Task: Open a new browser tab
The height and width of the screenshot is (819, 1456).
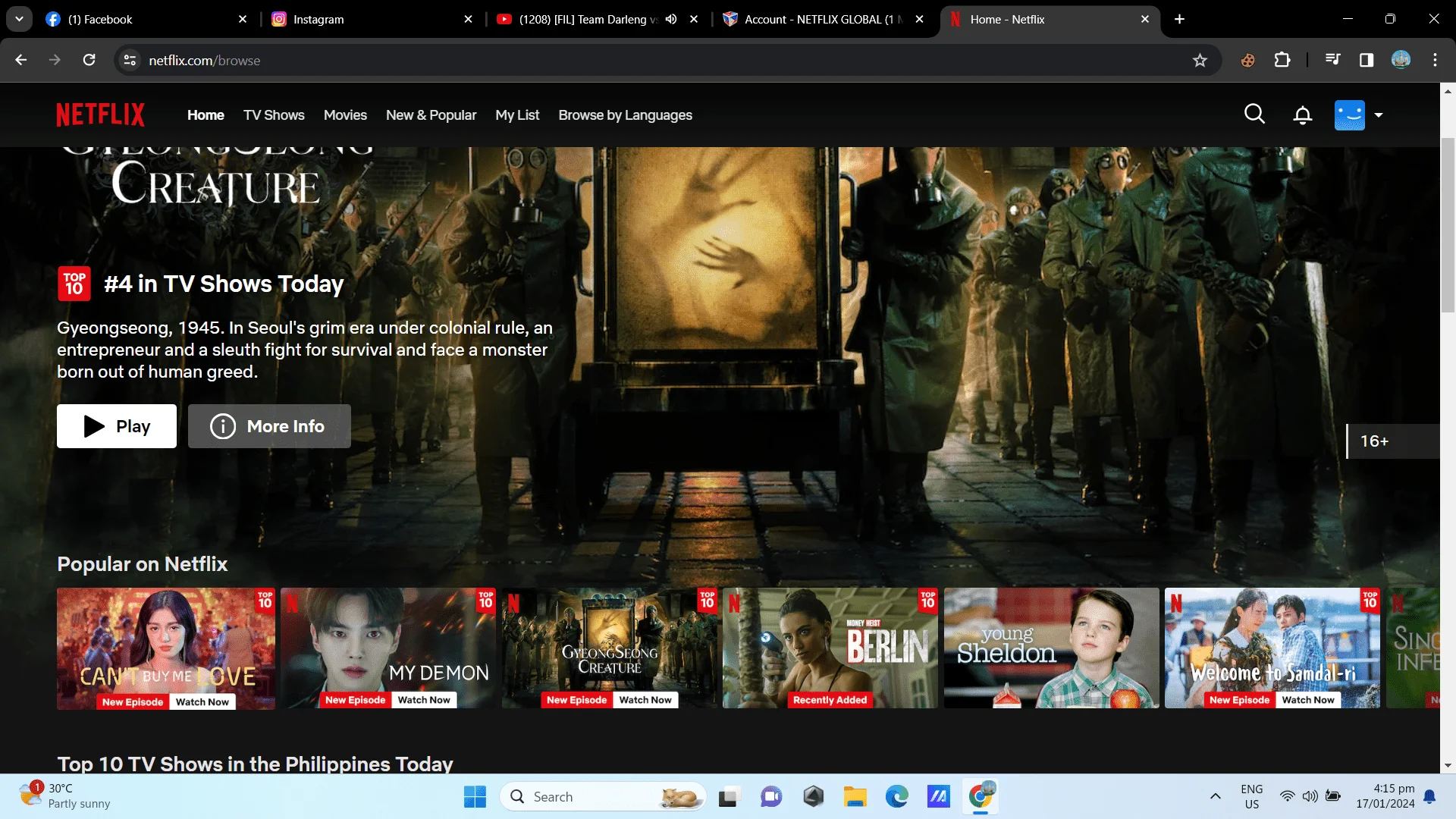Action: click(1179, 19)
